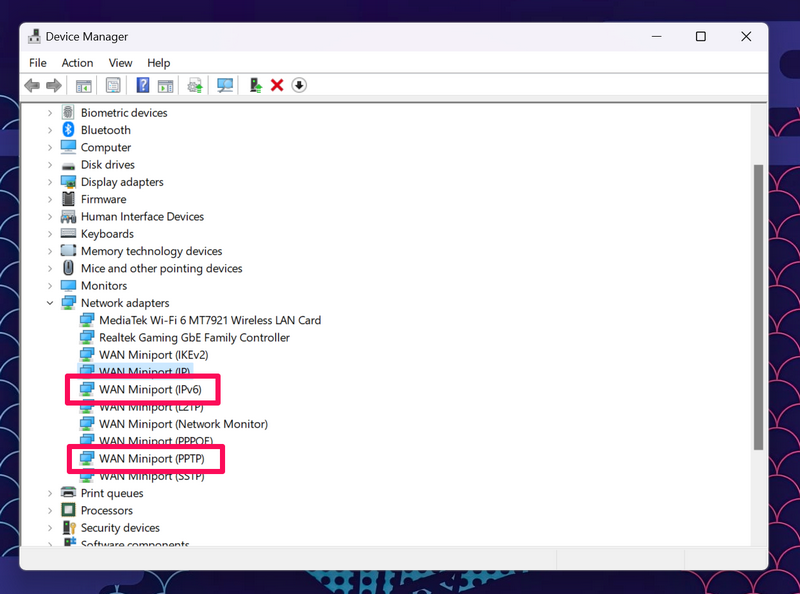Click the Update driver icon with green arrow

click(256, 86)
